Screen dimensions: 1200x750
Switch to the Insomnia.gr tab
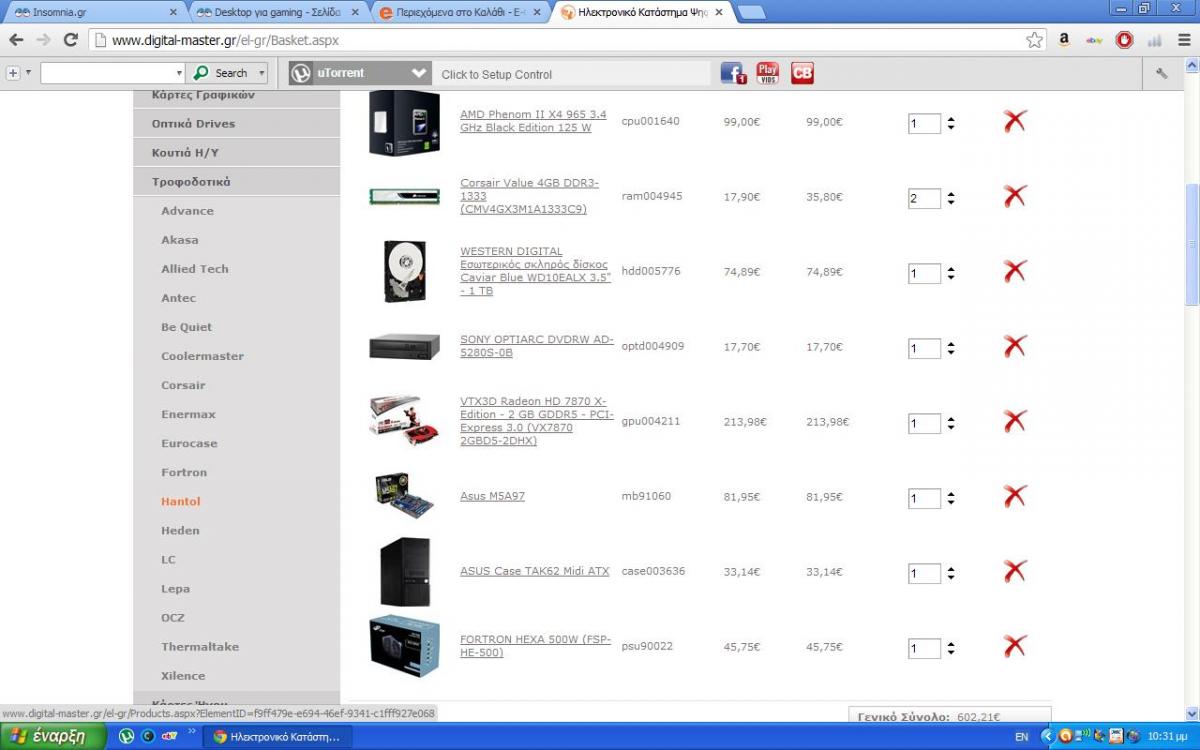pyautogui.click(x=93, y=12)
